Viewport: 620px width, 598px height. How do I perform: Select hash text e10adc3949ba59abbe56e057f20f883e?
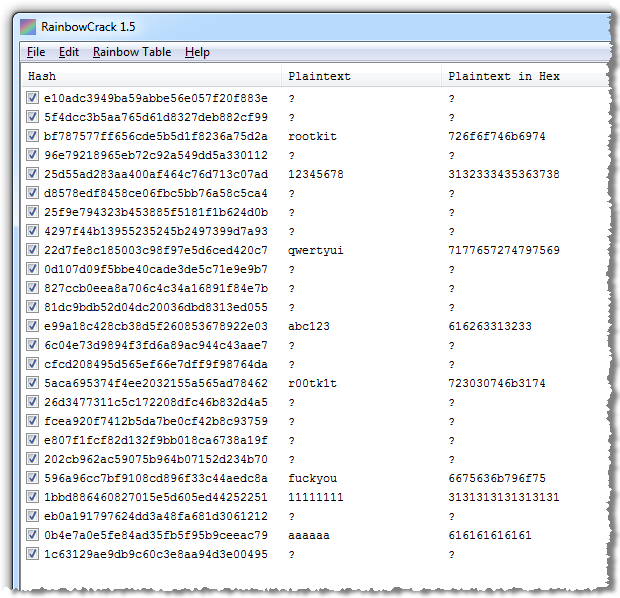coord(156,98)
